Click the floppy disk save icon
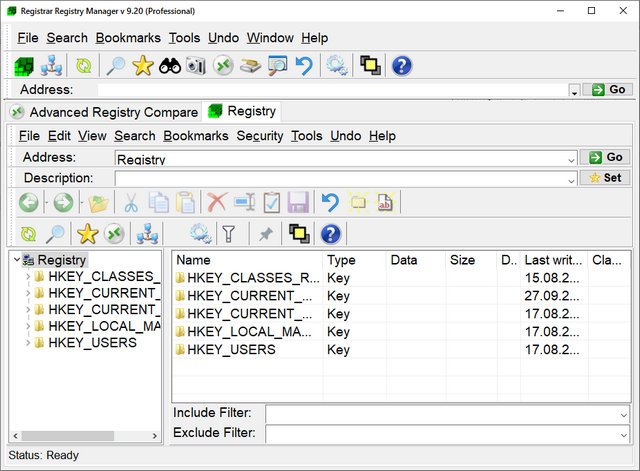The height and width of the screenshot is (471, 640). click(x=298, y=203)
